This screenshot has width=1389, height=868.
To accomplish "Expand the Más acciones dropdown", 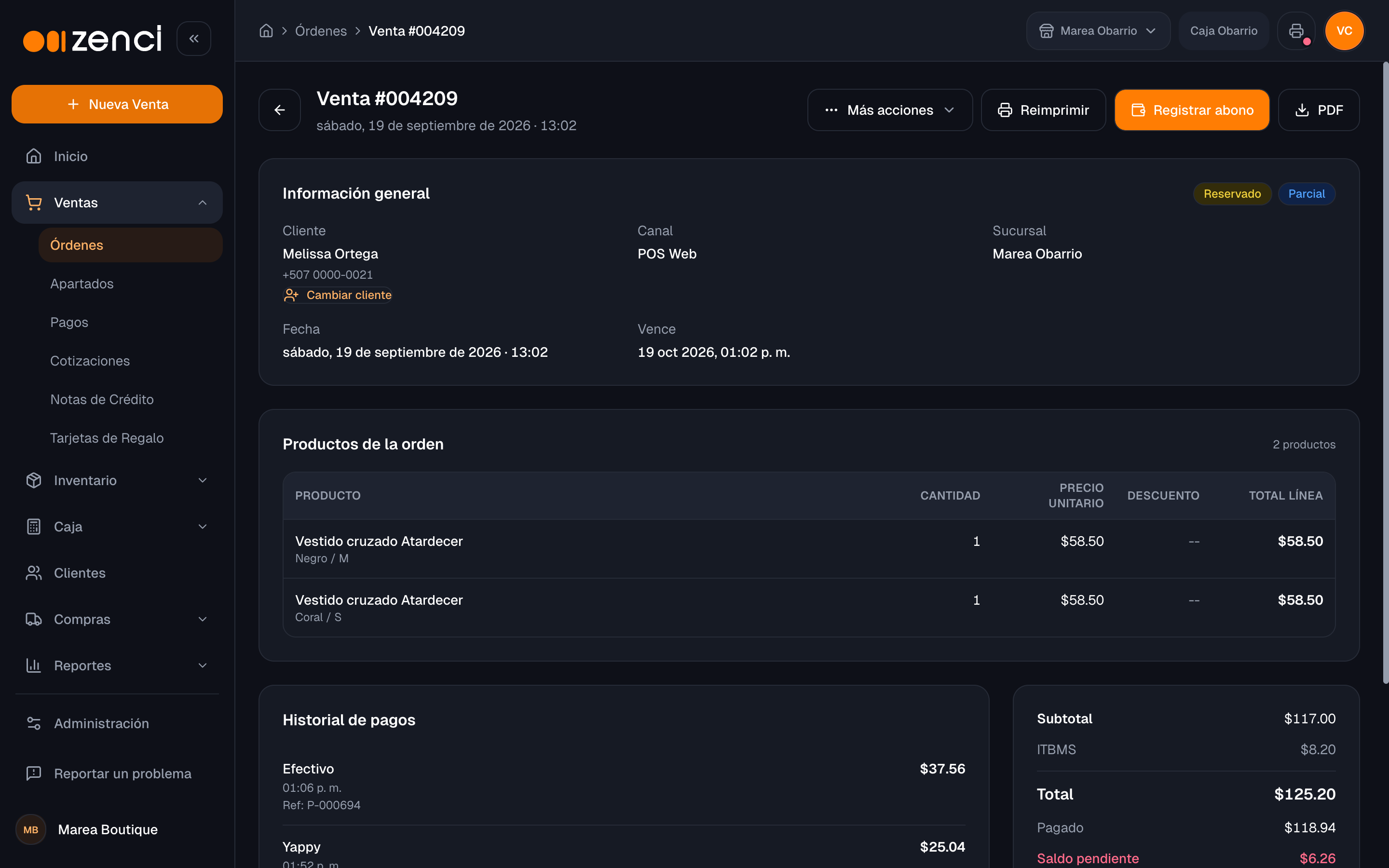I will tap(890, 109).
